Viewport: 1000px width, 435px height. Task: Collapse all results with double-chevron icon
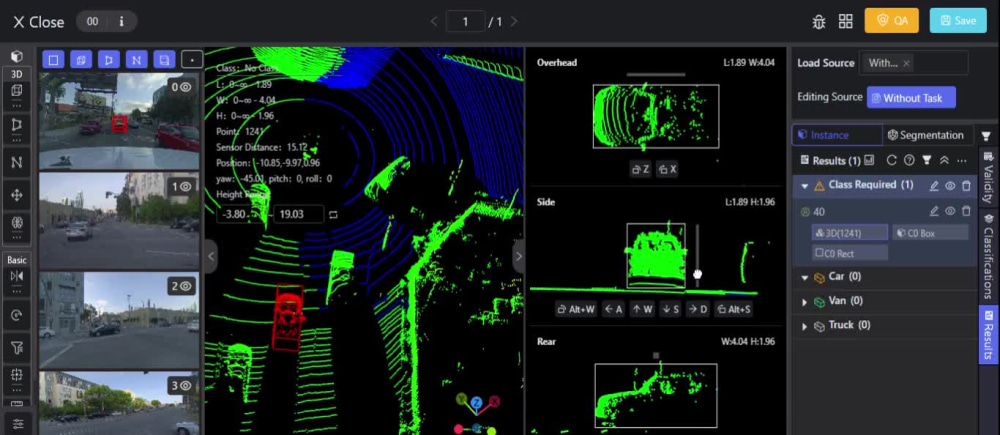click(x=945, y=161)
